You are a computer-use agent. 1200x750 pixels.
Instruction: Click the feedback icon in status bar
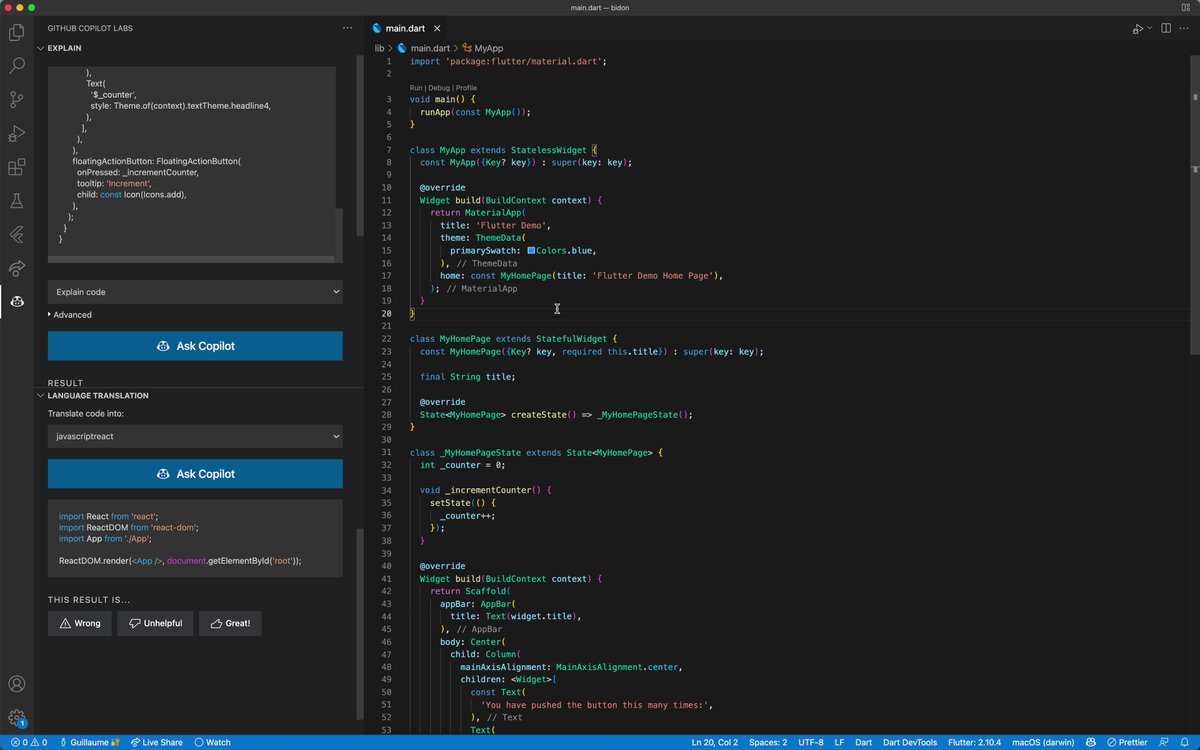pos(1163,742)
